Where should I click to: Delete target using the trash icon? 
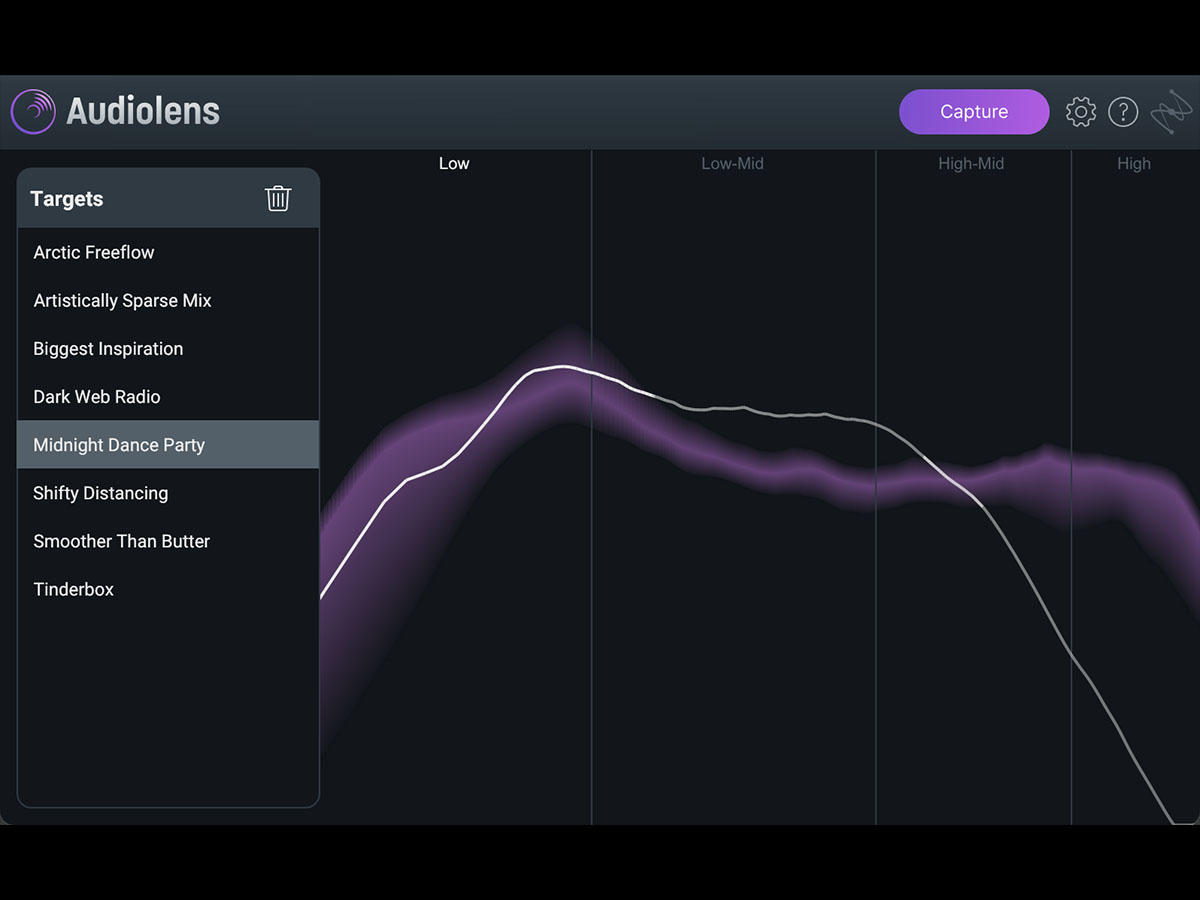278,198
